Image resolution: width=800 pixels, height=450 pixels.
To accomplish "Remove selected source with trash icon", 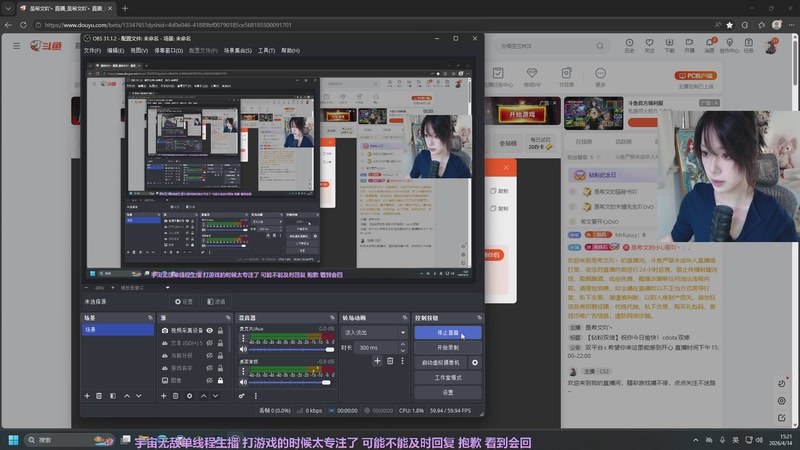I will pos(176,396).
